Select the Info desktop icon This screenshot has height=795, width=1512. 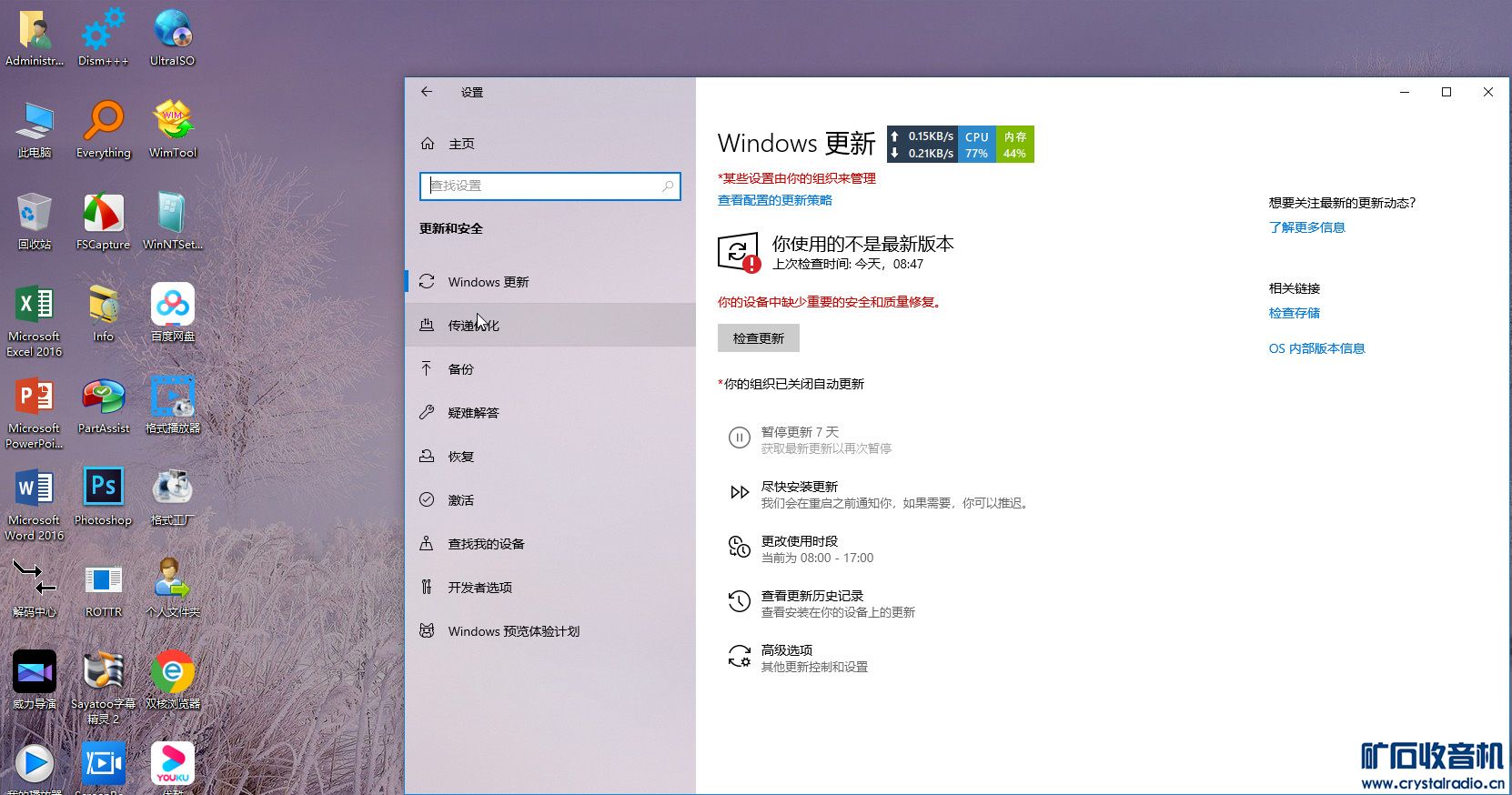[x=103, y=312]
